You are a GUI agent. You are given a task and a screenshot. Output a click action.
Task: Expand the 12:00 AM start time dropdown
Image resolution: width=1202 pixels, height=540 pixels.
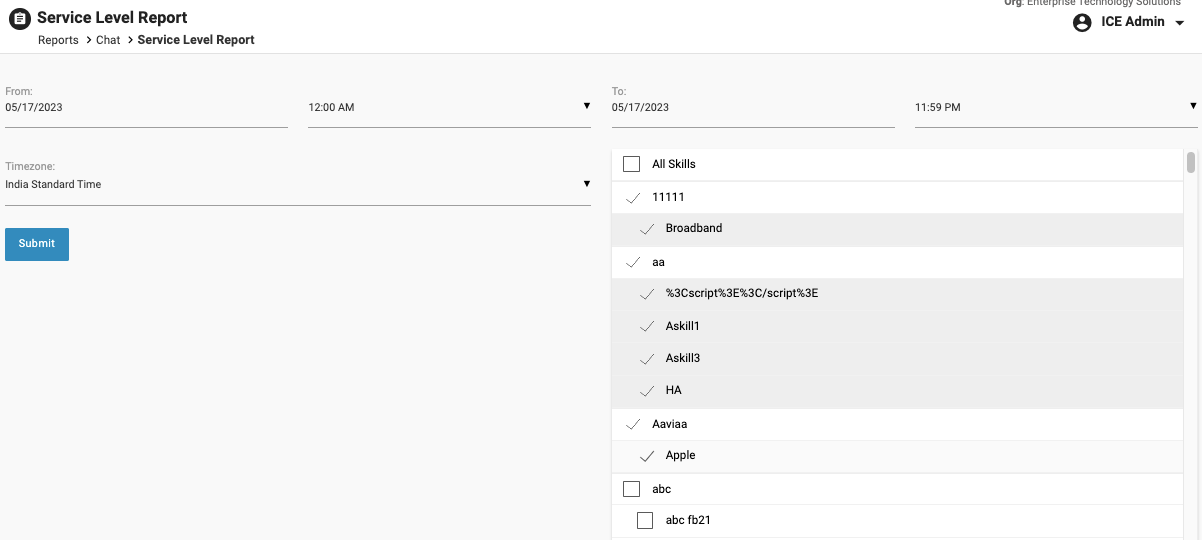[449, 107]
